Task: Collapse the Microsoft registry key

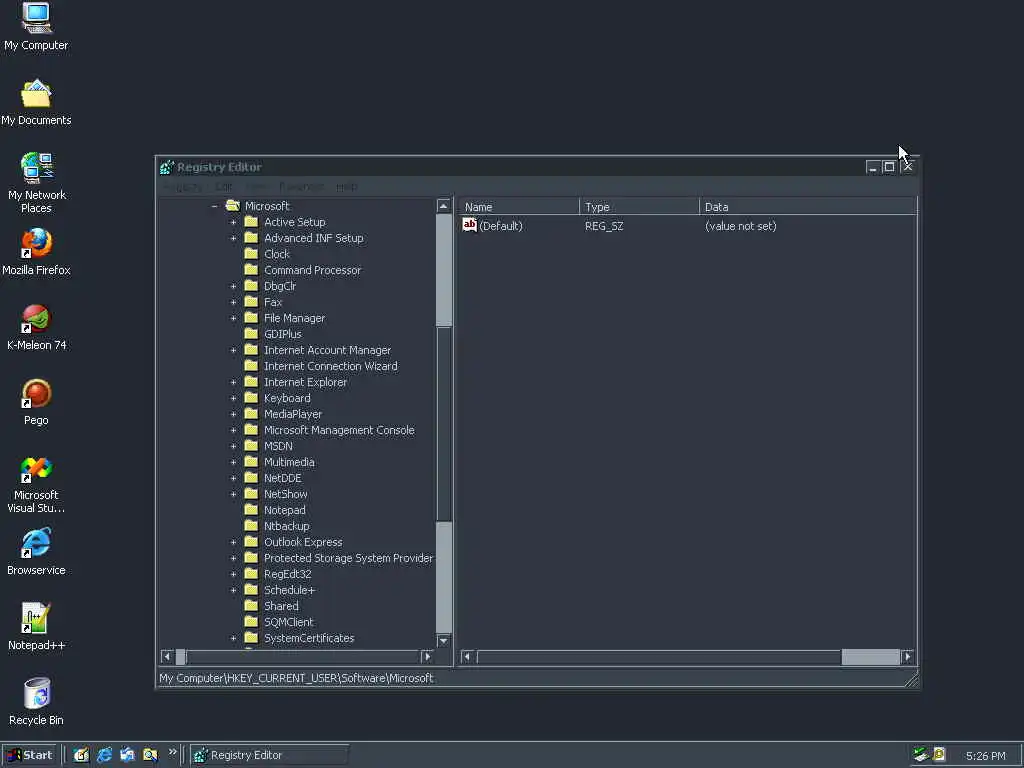Action: [x=214, y=206]
